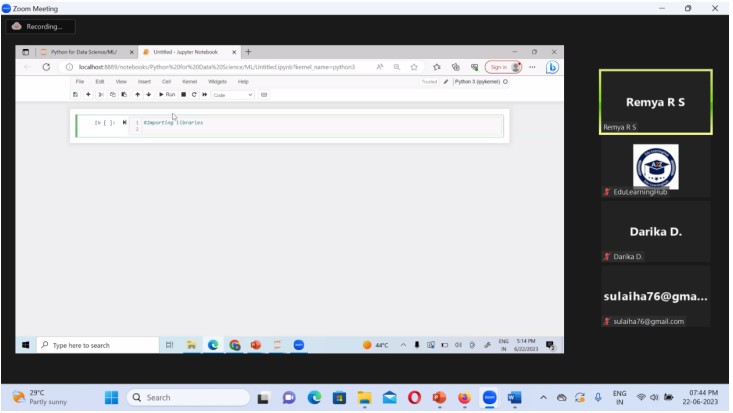Screen dimensions: 733x413
Task: Click the Jupyter save notebook icon
Action: [x=75, y=94]
